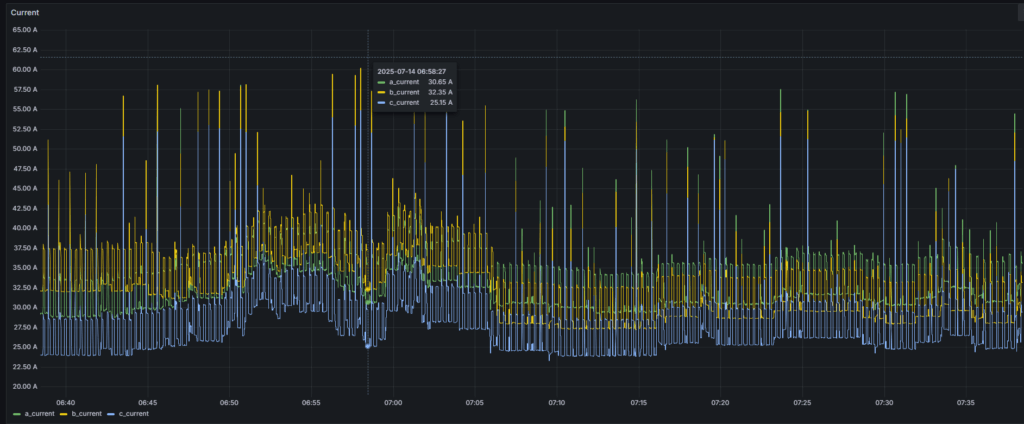Click the 07:15 time axis label

(639, 402)
